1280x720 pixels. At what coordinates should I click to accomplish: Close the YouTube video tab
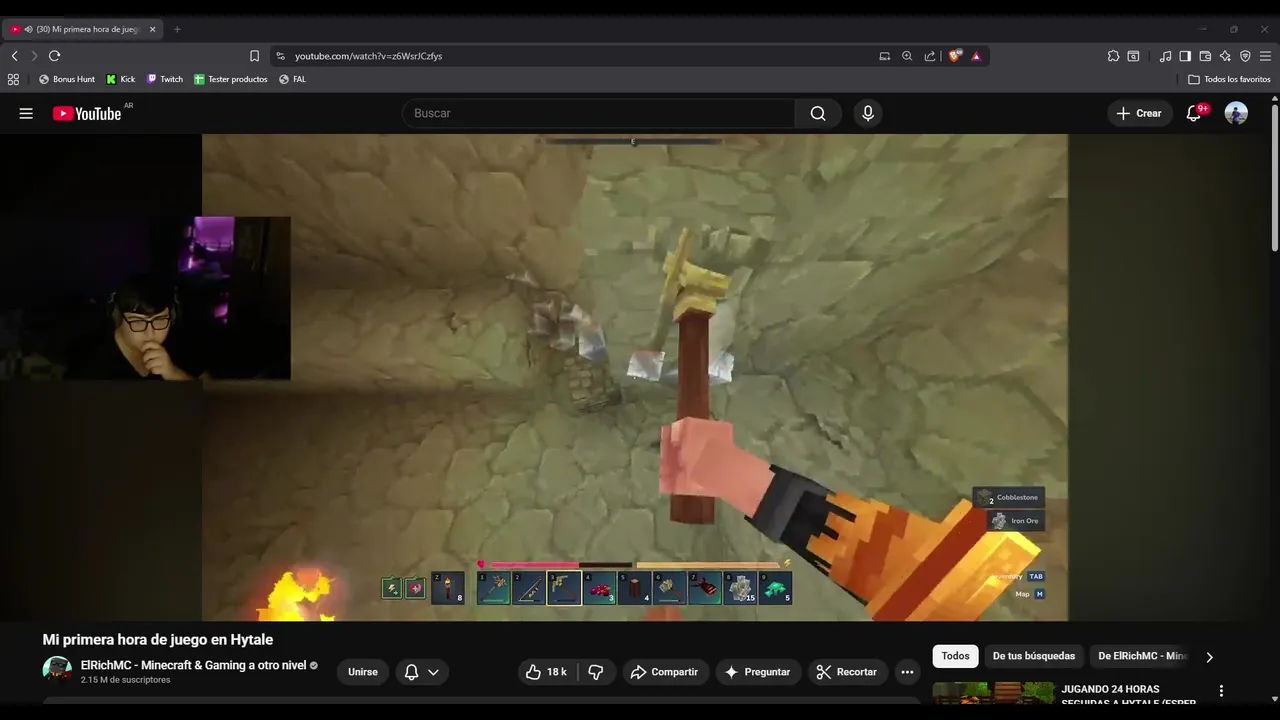click(x=152, y=29)
